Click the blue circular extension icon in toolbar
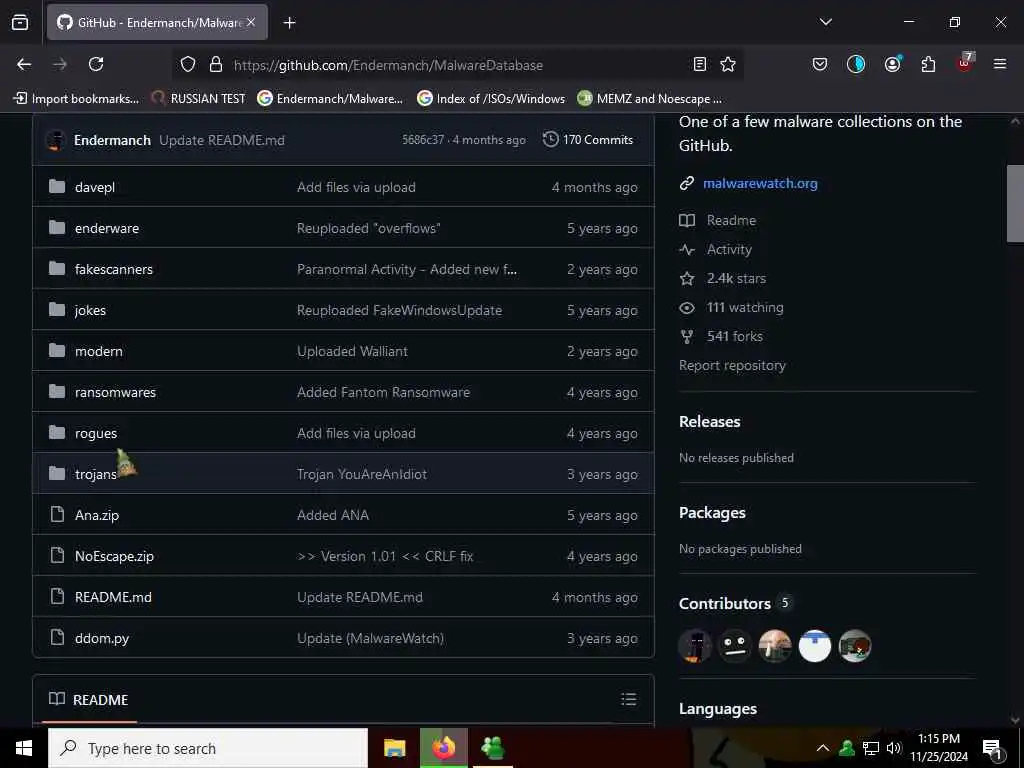1024x768 pixels. (856, 64)
